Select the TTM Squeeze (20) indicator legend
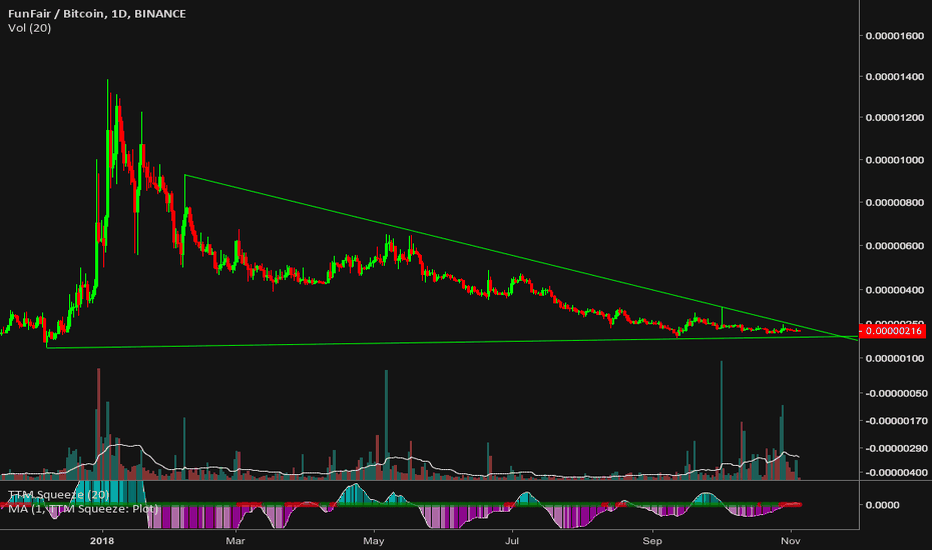The width and height of the screenshot is (932, 550). coord(58,495)
